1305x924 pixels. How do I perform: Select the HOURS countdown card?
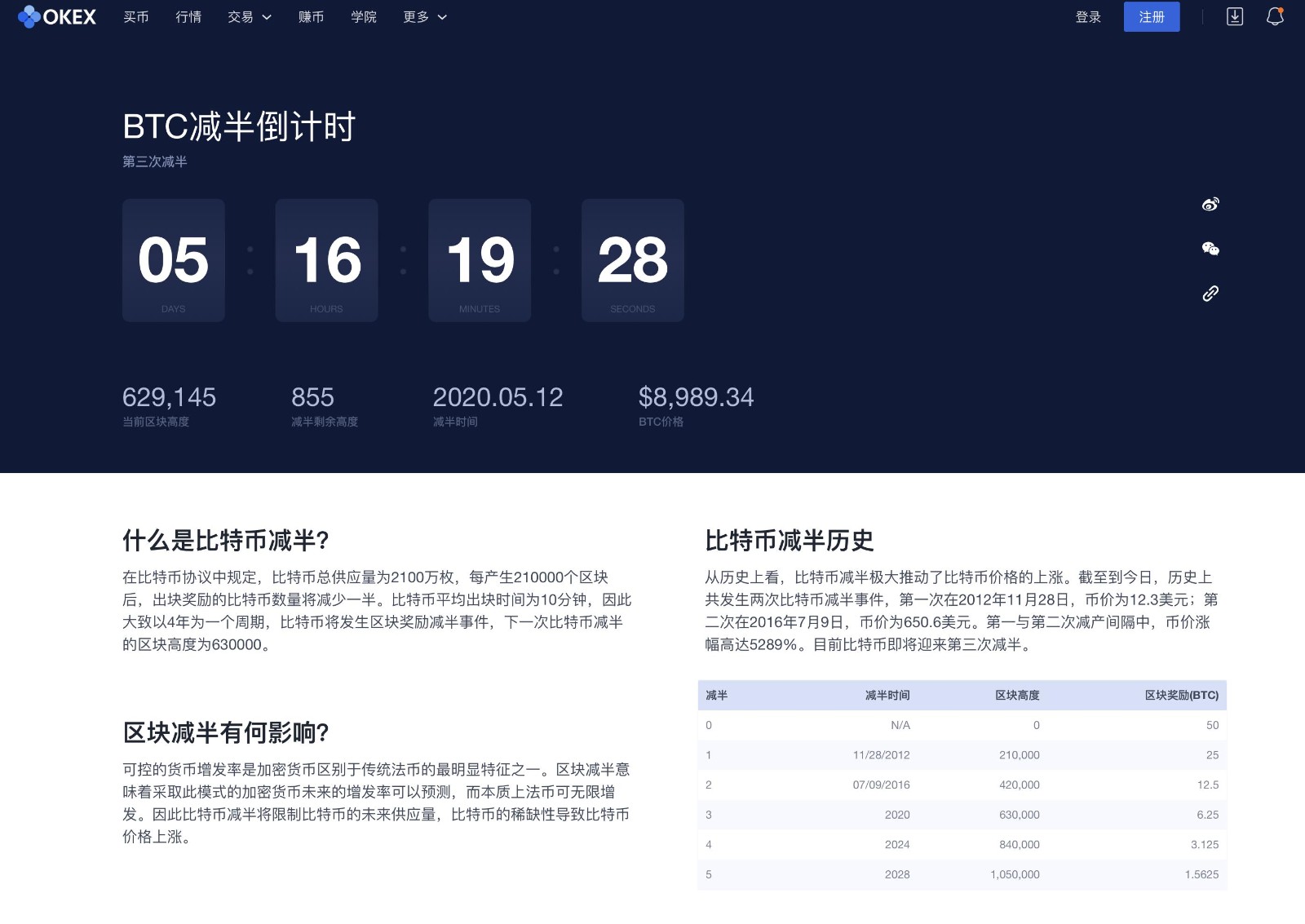point(326,260)
